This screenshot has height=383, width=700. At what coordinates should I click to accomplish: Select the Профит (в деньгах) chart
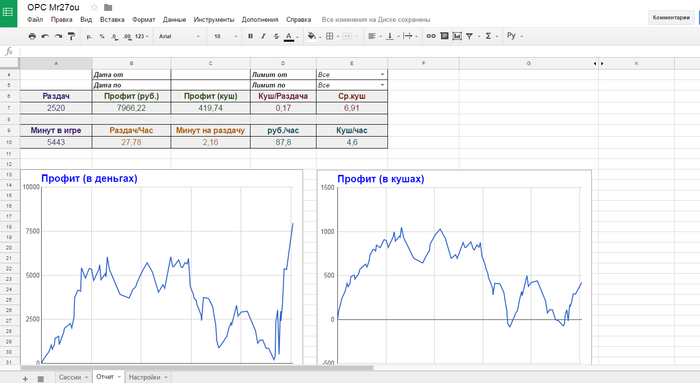(x=162, y=267)
